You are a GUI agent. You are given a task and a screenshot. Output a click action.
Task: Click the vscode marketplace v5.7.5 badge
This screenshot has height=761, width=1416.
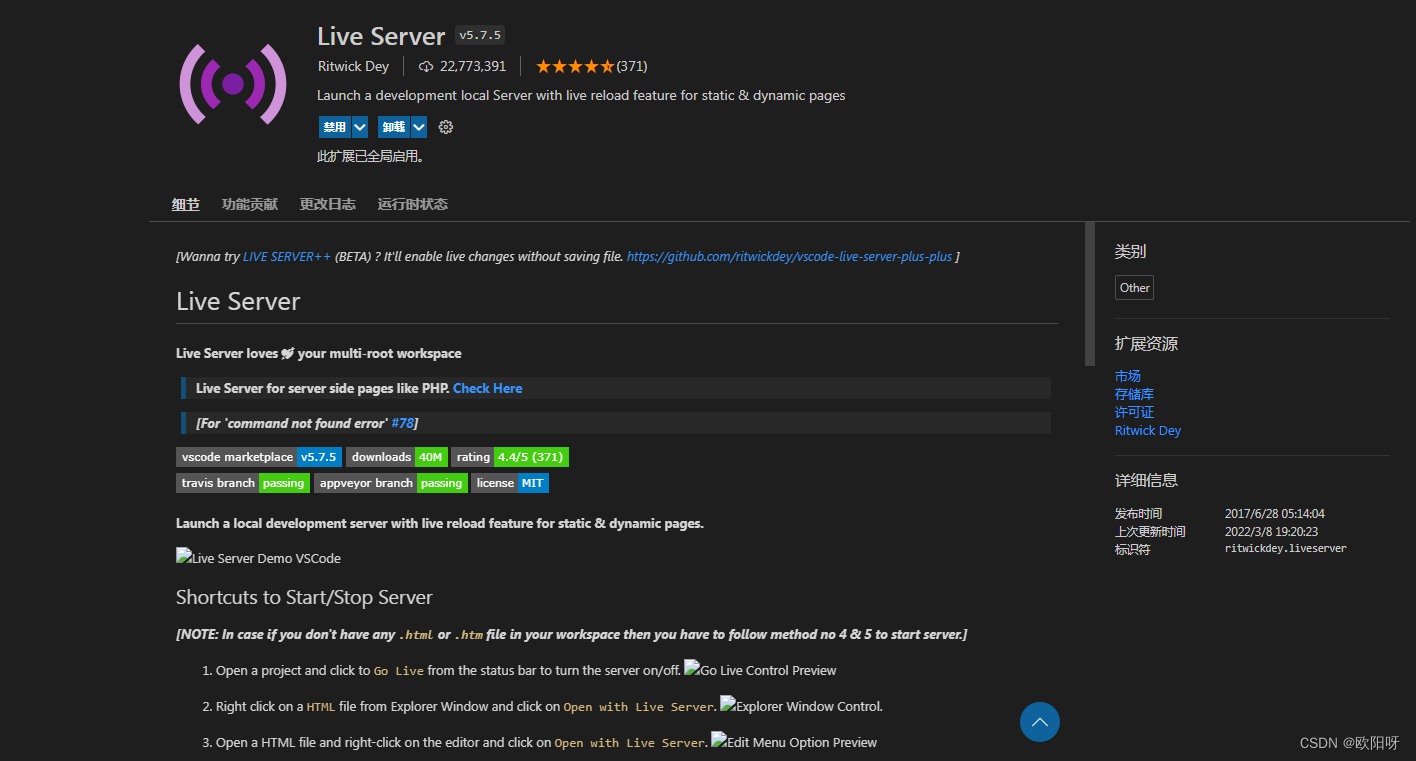coord(259,457)
